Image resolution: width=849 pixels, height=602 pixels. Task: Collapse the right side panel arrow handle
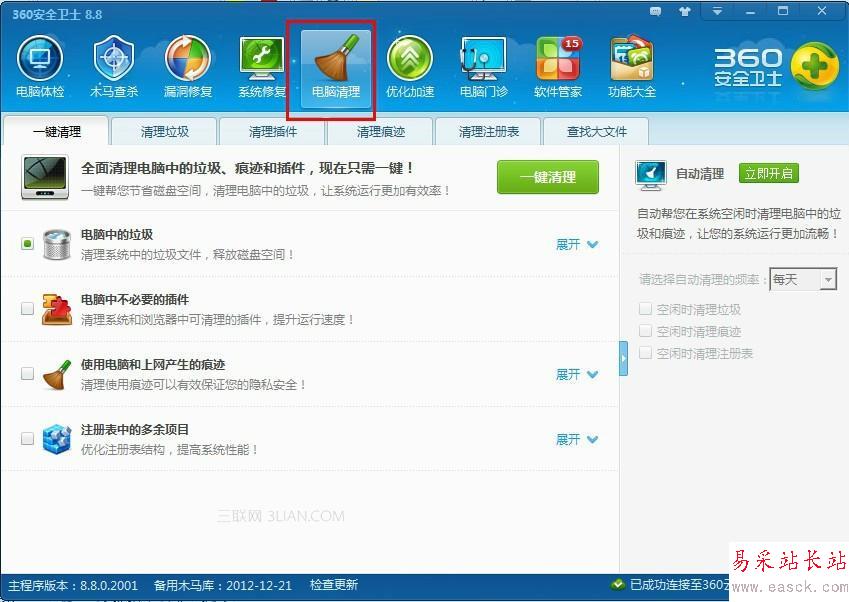(x=623, y=358)
